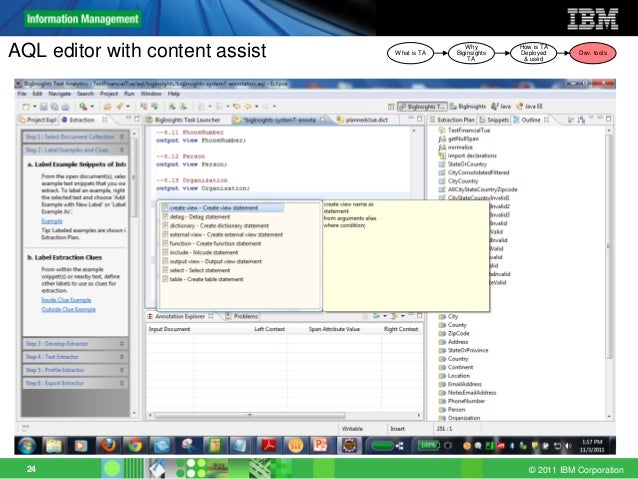Screen dimensions: 638x479
Task: Click the Print toolbar icon
Action: click(x=65, y=106)
